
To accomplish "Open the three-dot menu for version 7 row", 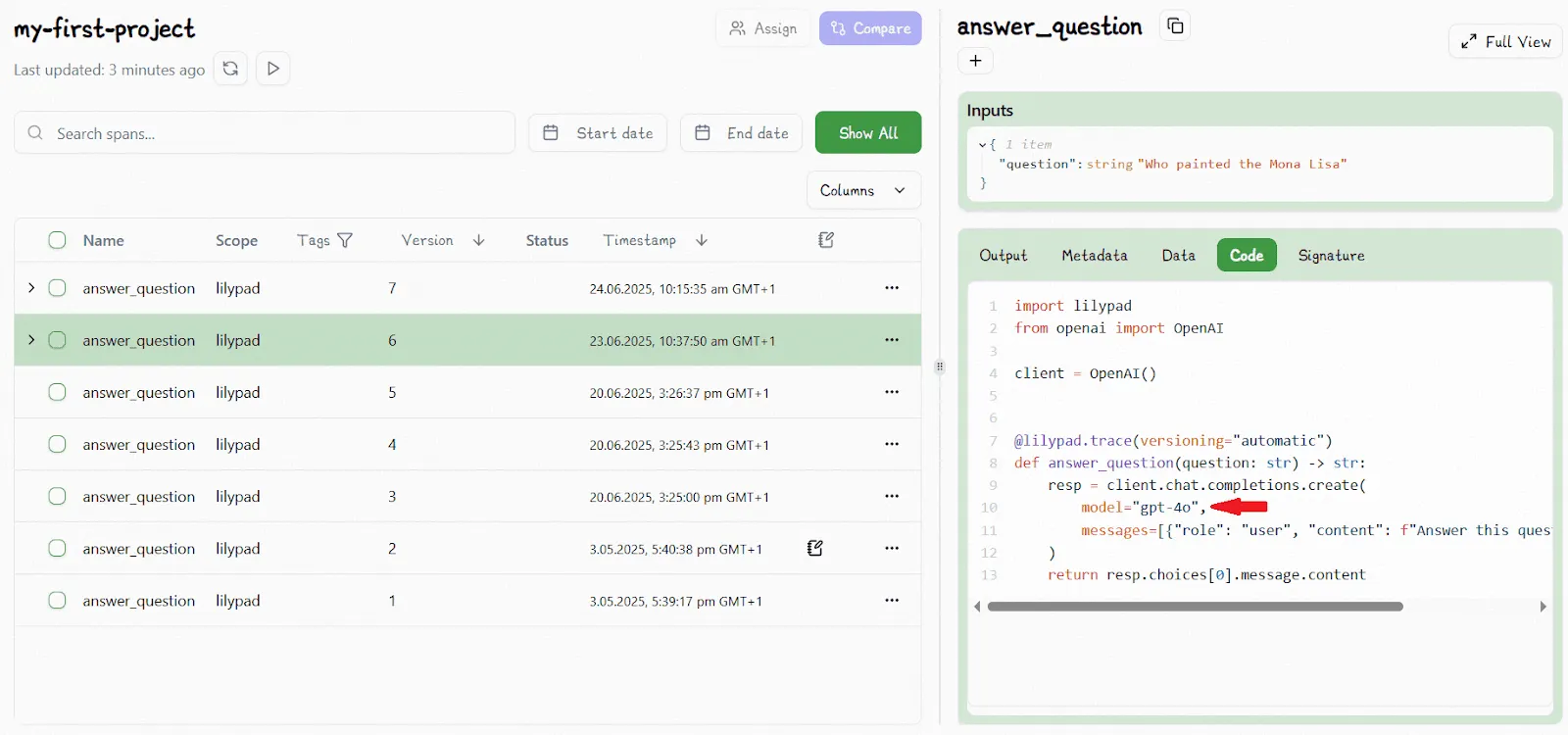I will coord(892,288).
